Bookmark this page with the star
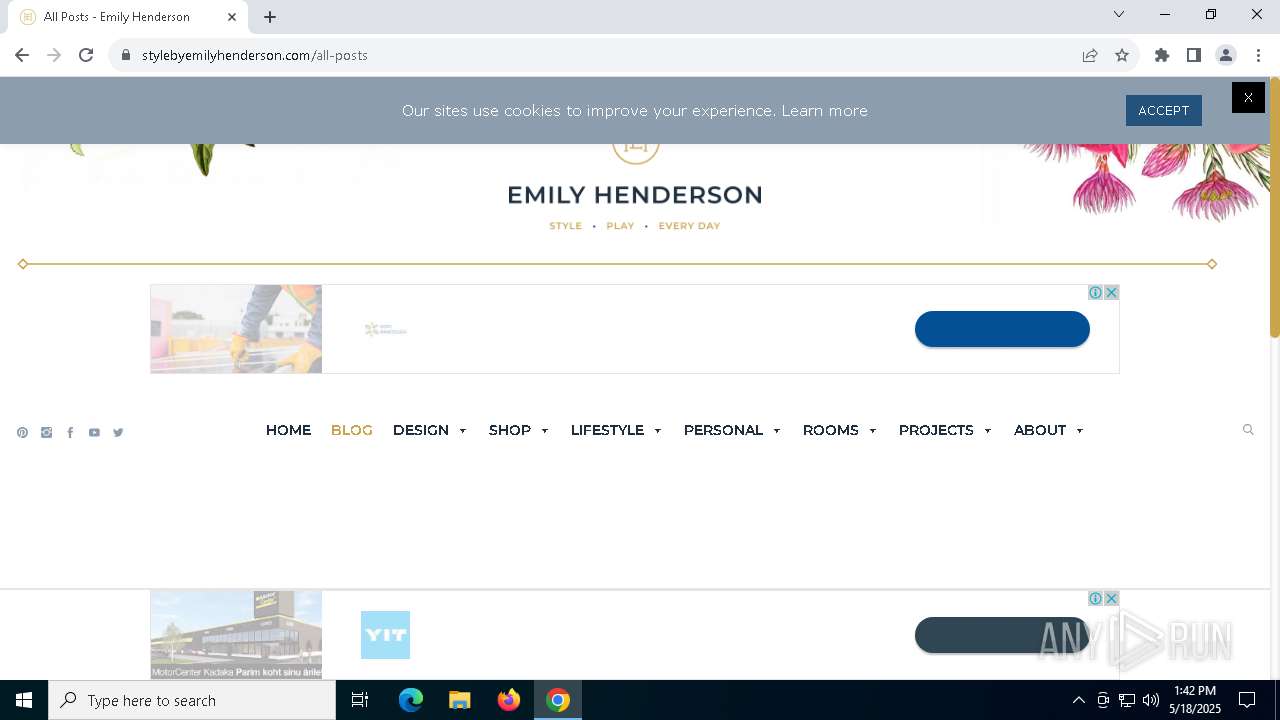 point(1122,55)
